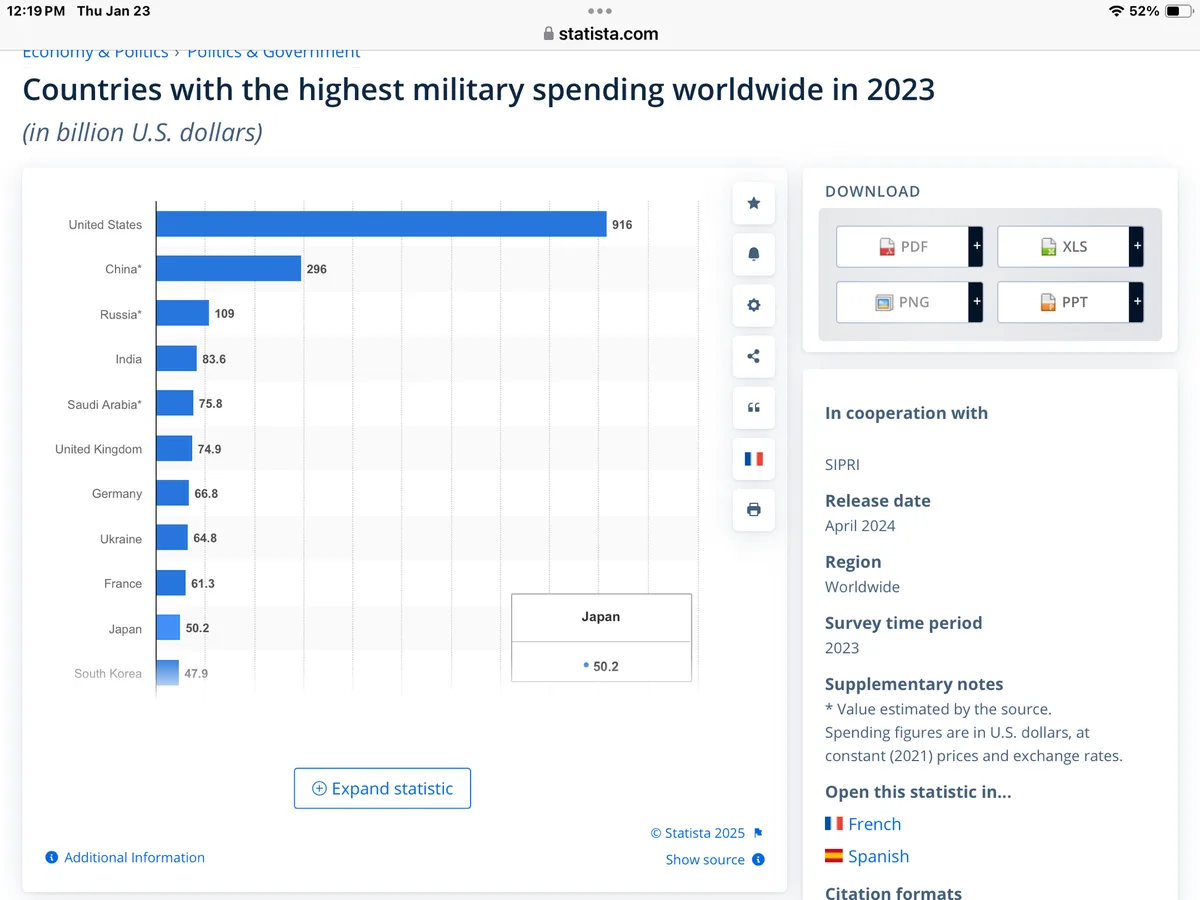Click the United Kingdom bar in chart

point(174,448)
